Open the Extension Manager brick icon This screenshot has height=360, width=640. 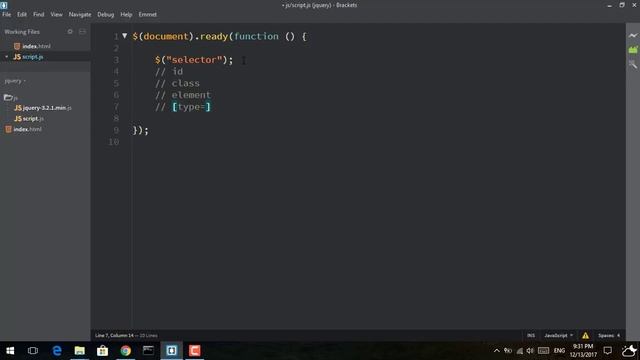point(633,50)
